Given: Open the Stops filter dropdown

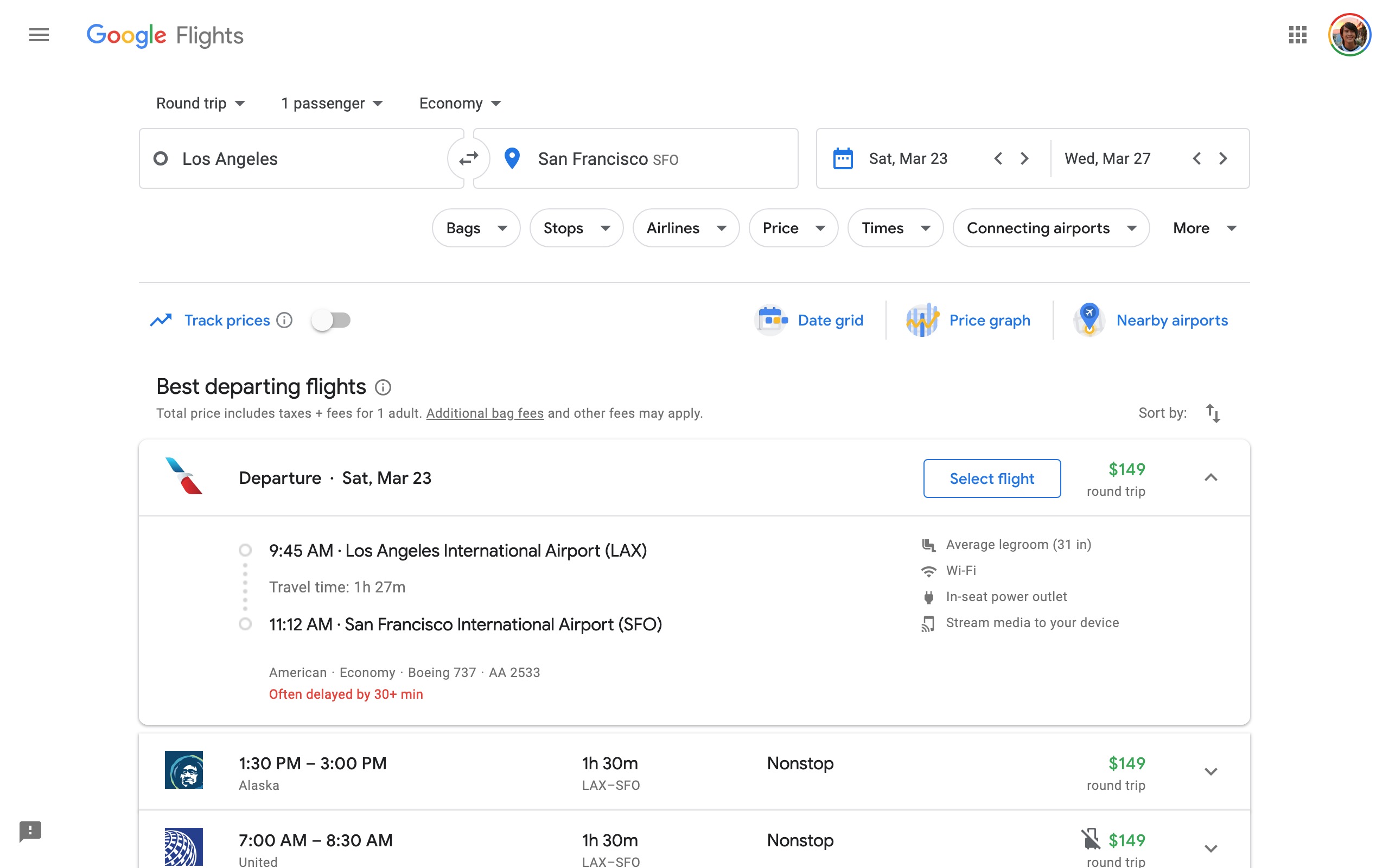Looking at the screenshot, I should pos(576,228).
